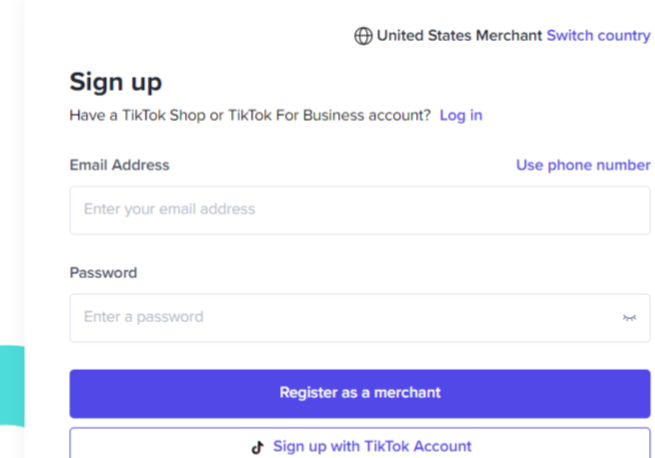
Task: Click the TikTok logo icon in the bottom button
Action: tap(257, 447)
